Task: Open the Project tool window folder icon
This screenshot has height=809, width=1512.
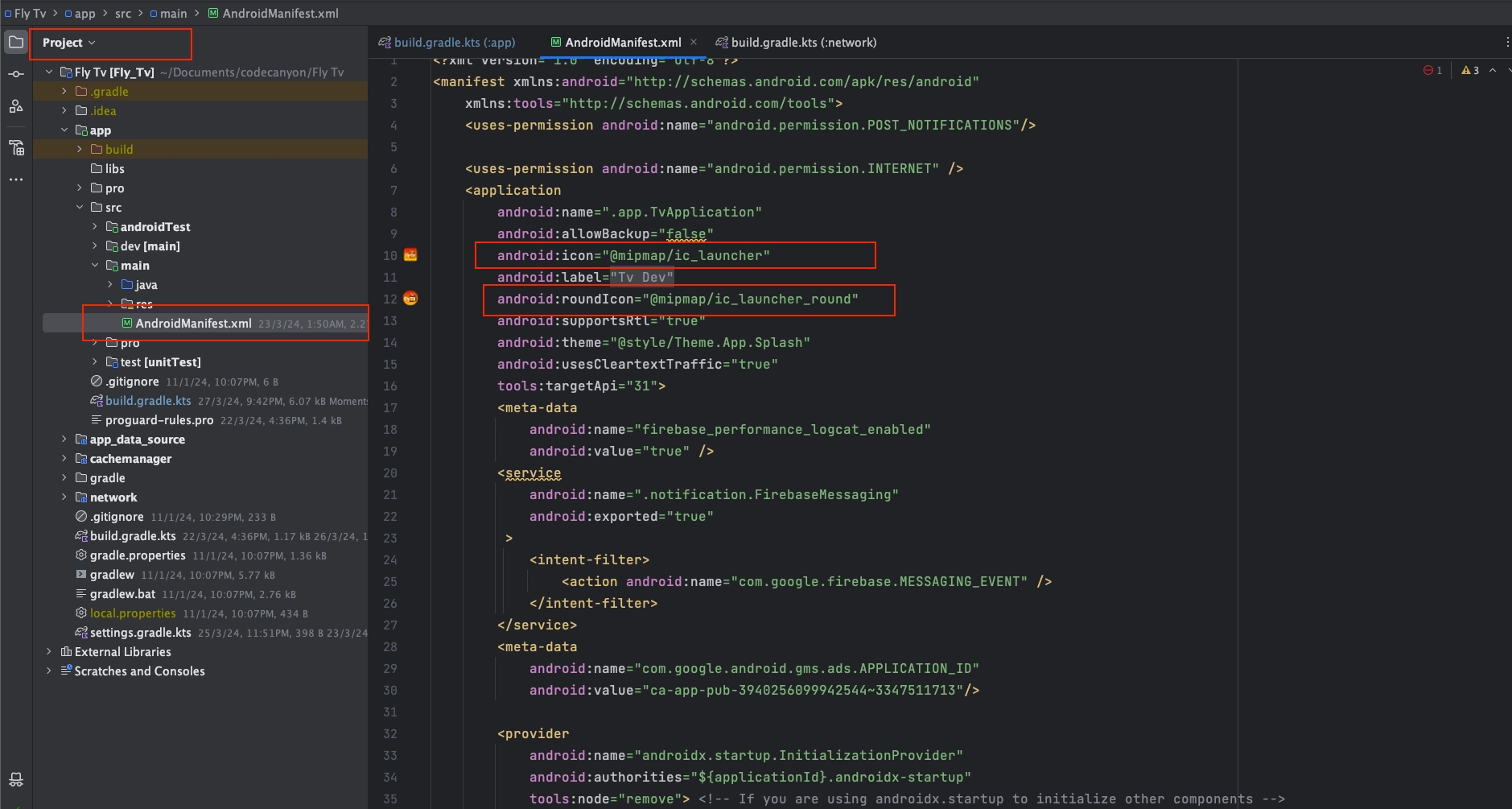Action: point(16,42)
